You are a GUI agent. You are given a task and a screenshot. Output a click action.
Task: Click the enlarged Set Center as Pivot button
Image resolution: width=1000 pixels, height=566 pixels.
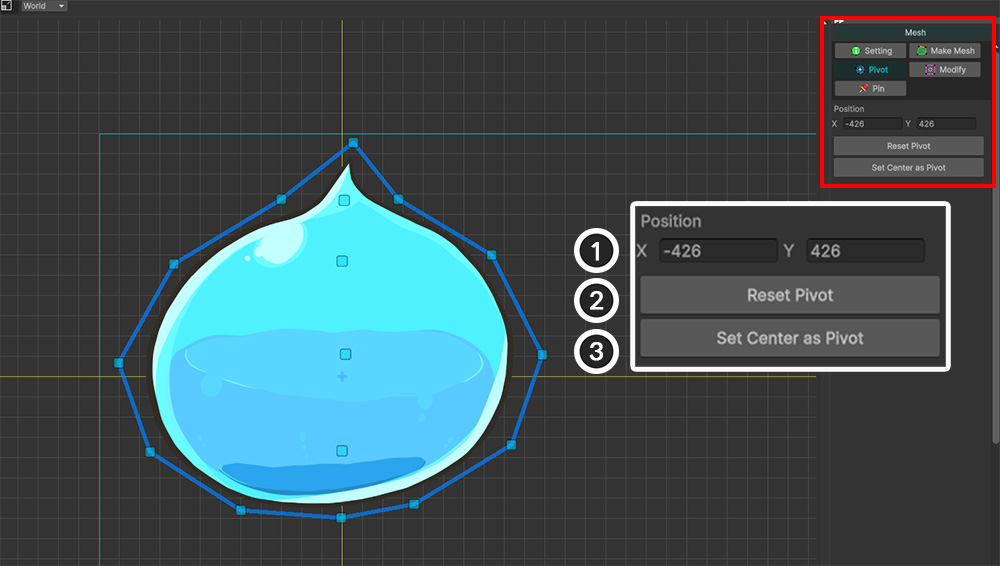(789, 338)
